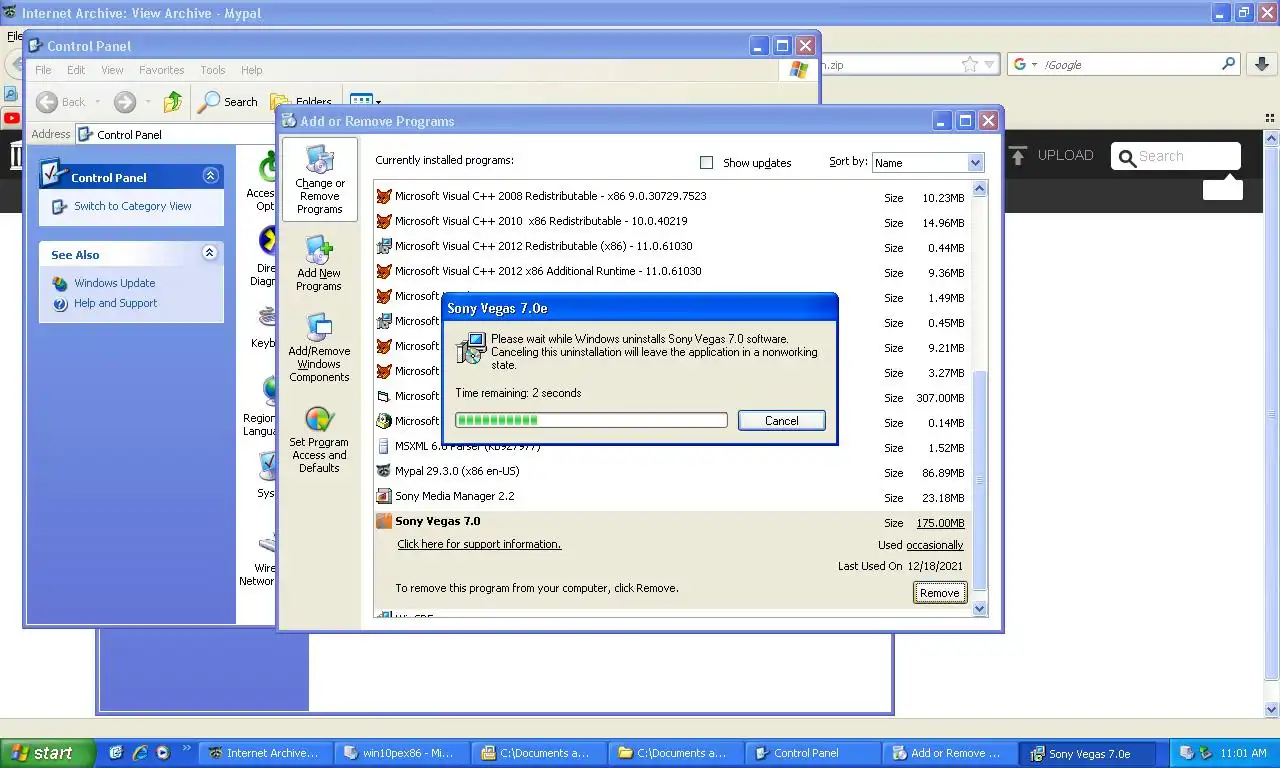Open Add New Programs section

pos(319,264)
